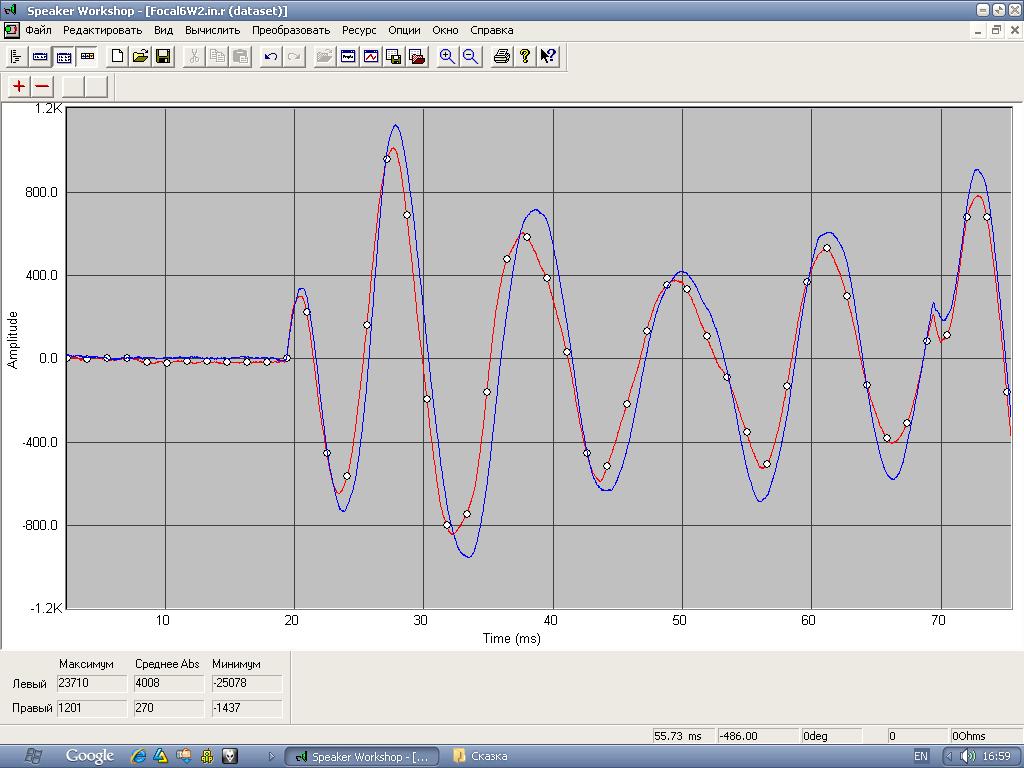This screenshot has width=1024, height=768.
Task: Click the New document icon
Action: tap(117, 57)
